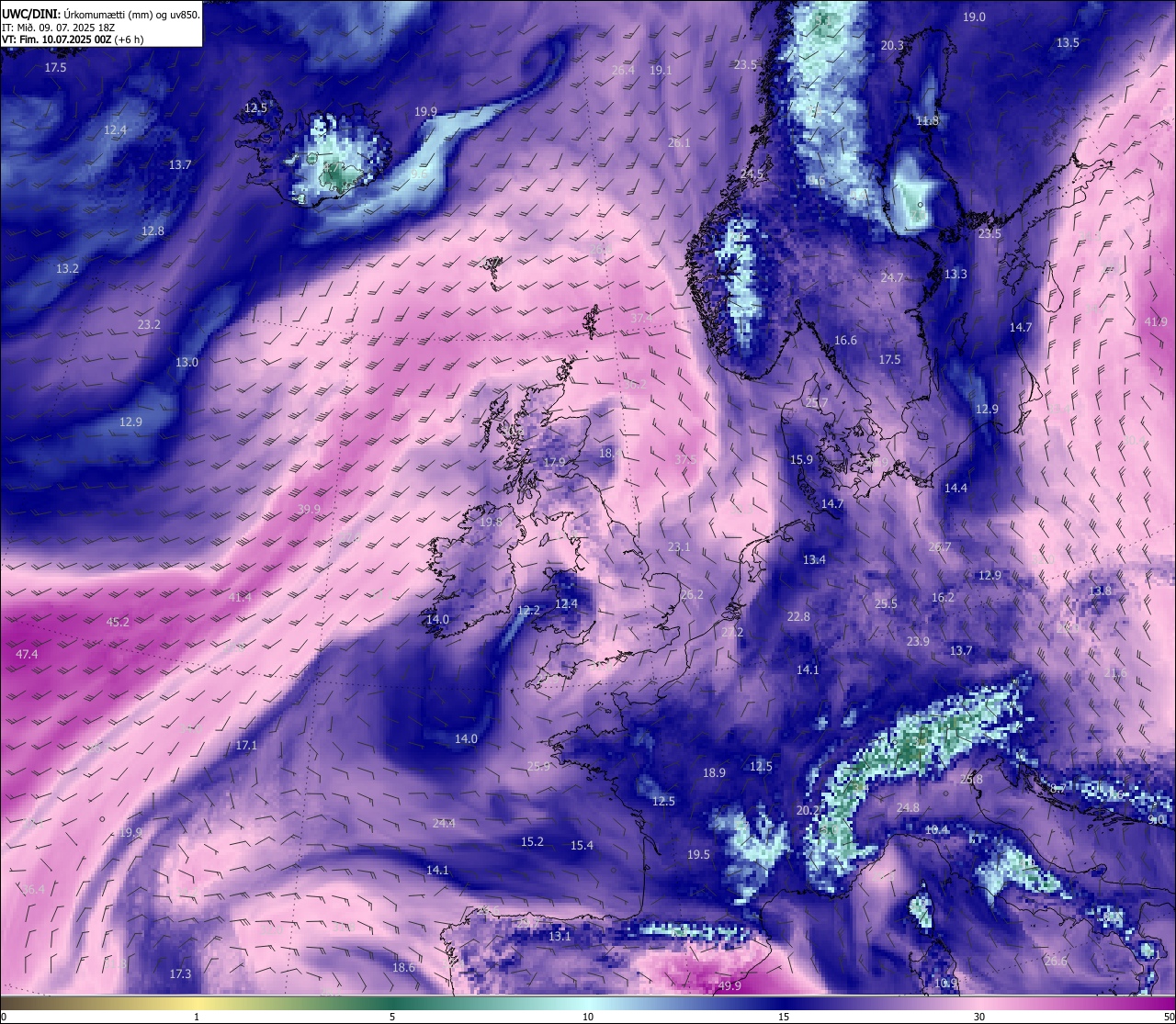Select the 15.2 value label
This screenshot has width=1176, height=1024.
click(x=532, y=841)
